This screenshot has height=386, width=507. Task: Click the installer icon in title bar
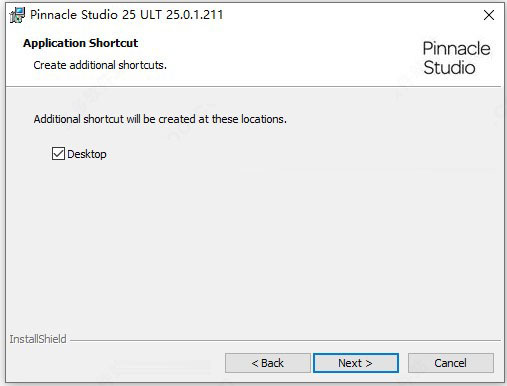tap(17, 15)
